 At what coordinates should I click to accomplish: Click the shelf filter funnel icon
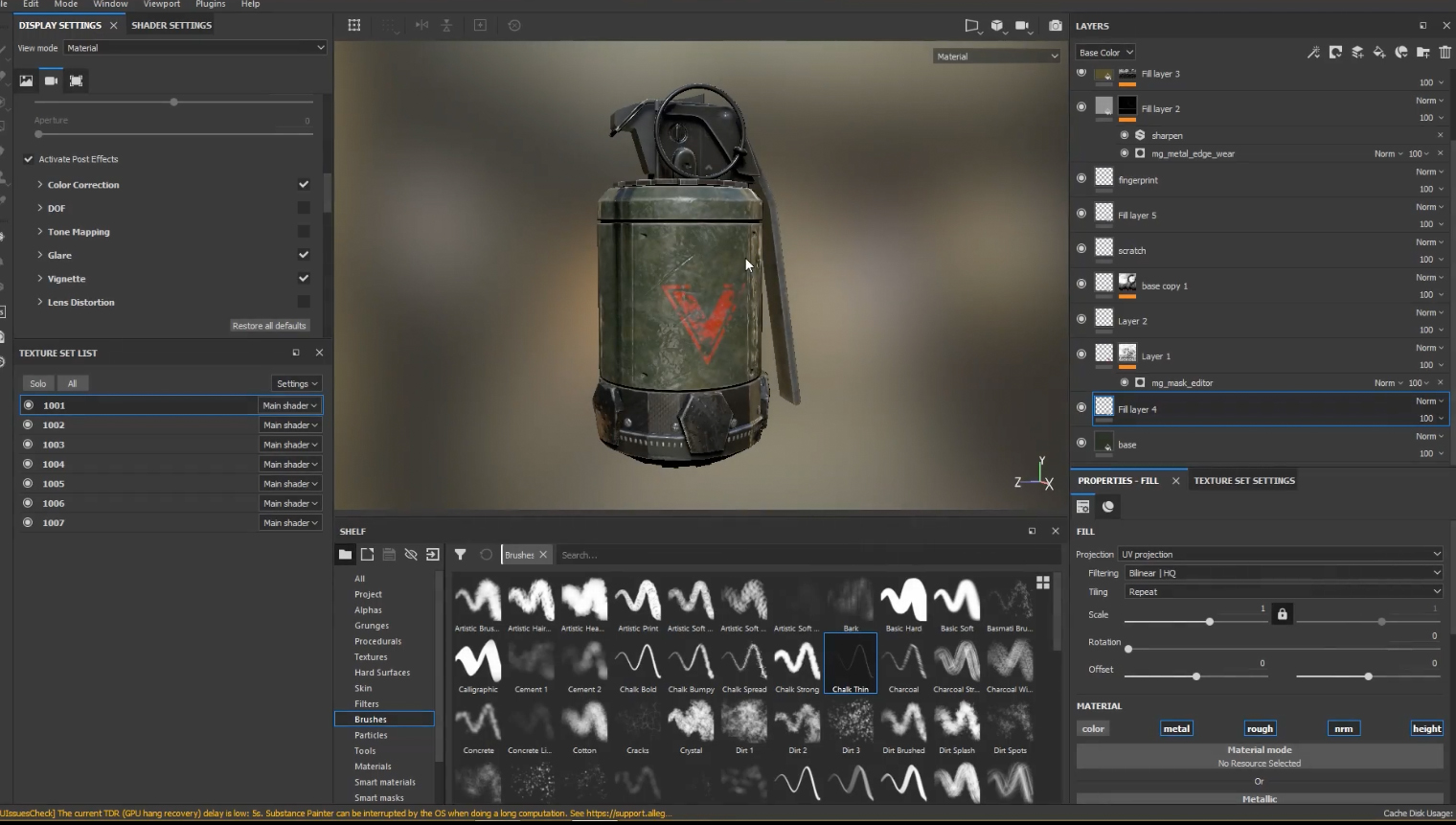(x=460, y=555)
